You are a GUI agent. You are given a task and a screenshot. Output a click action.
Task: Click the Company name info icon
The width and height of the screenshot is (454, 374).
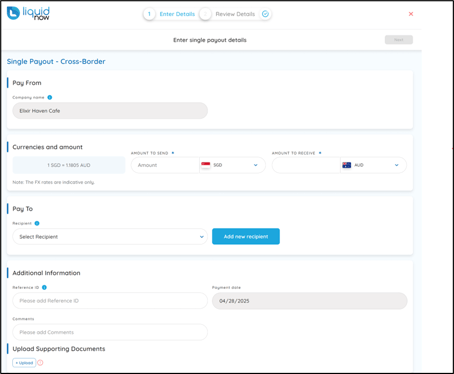[x=50, y=97]
